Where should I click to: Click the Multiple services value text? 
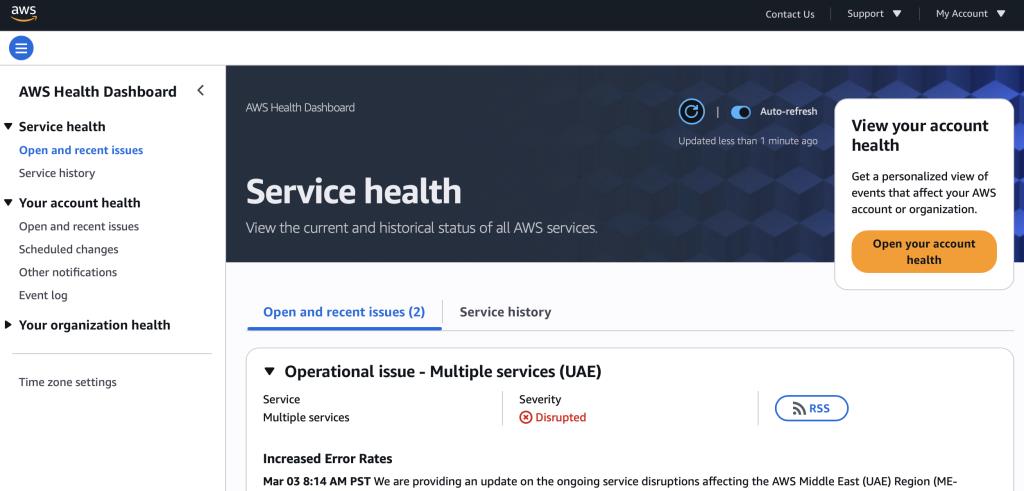pos(306,417)
